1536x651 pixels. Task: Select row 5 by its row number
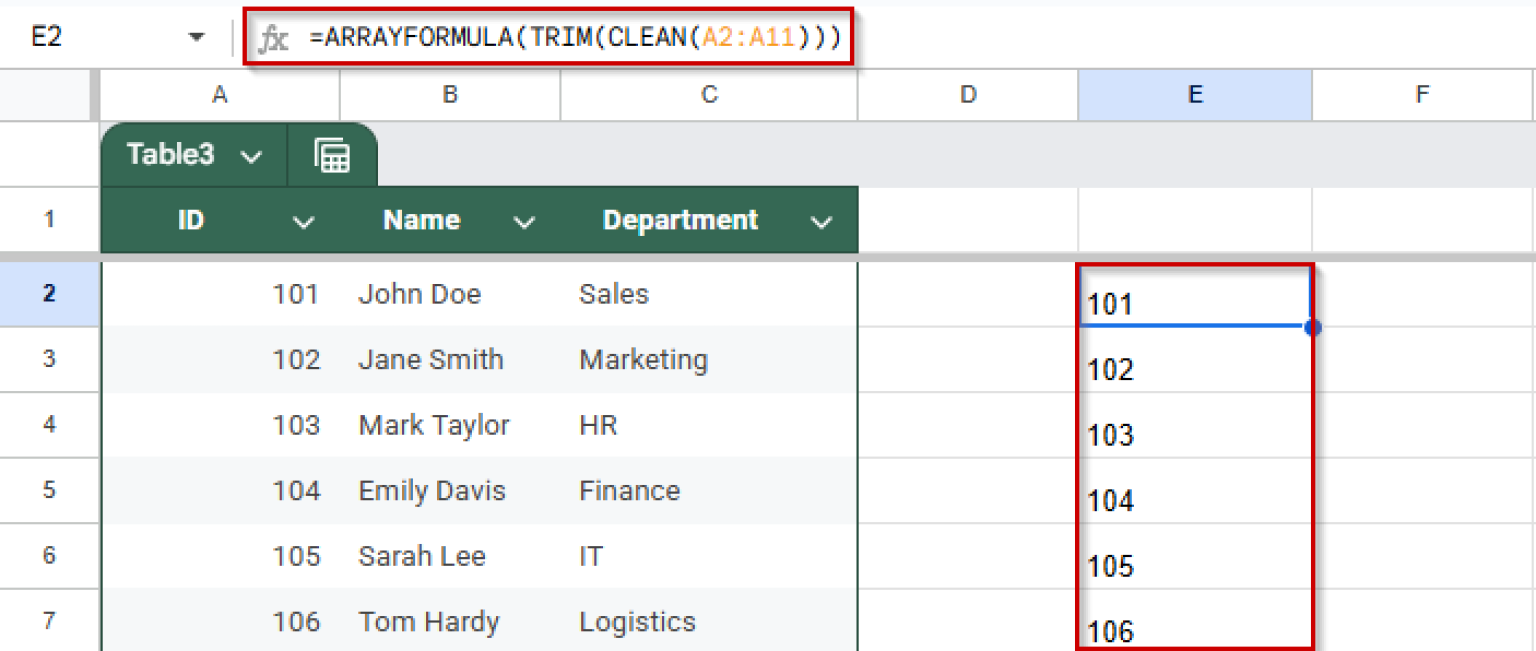coord(50,491)
